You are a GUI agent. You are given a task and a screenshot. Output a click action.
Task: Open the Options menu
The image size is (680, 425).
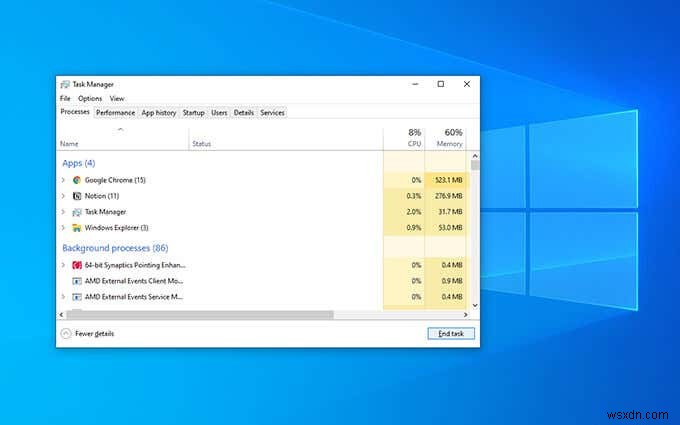[90, 98]
